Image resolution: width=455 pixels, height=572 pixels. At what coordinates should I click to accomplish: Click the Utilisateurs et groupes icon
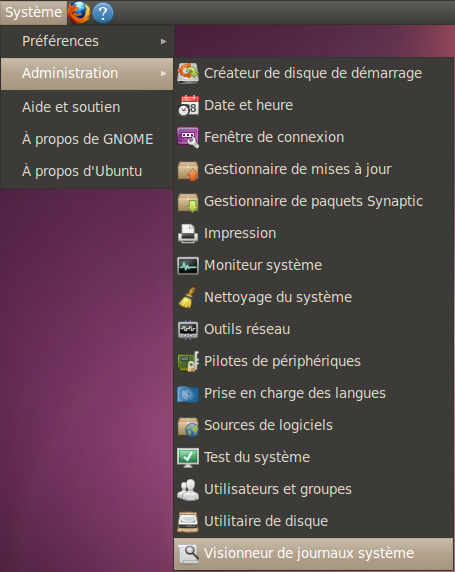click(188, 490)
